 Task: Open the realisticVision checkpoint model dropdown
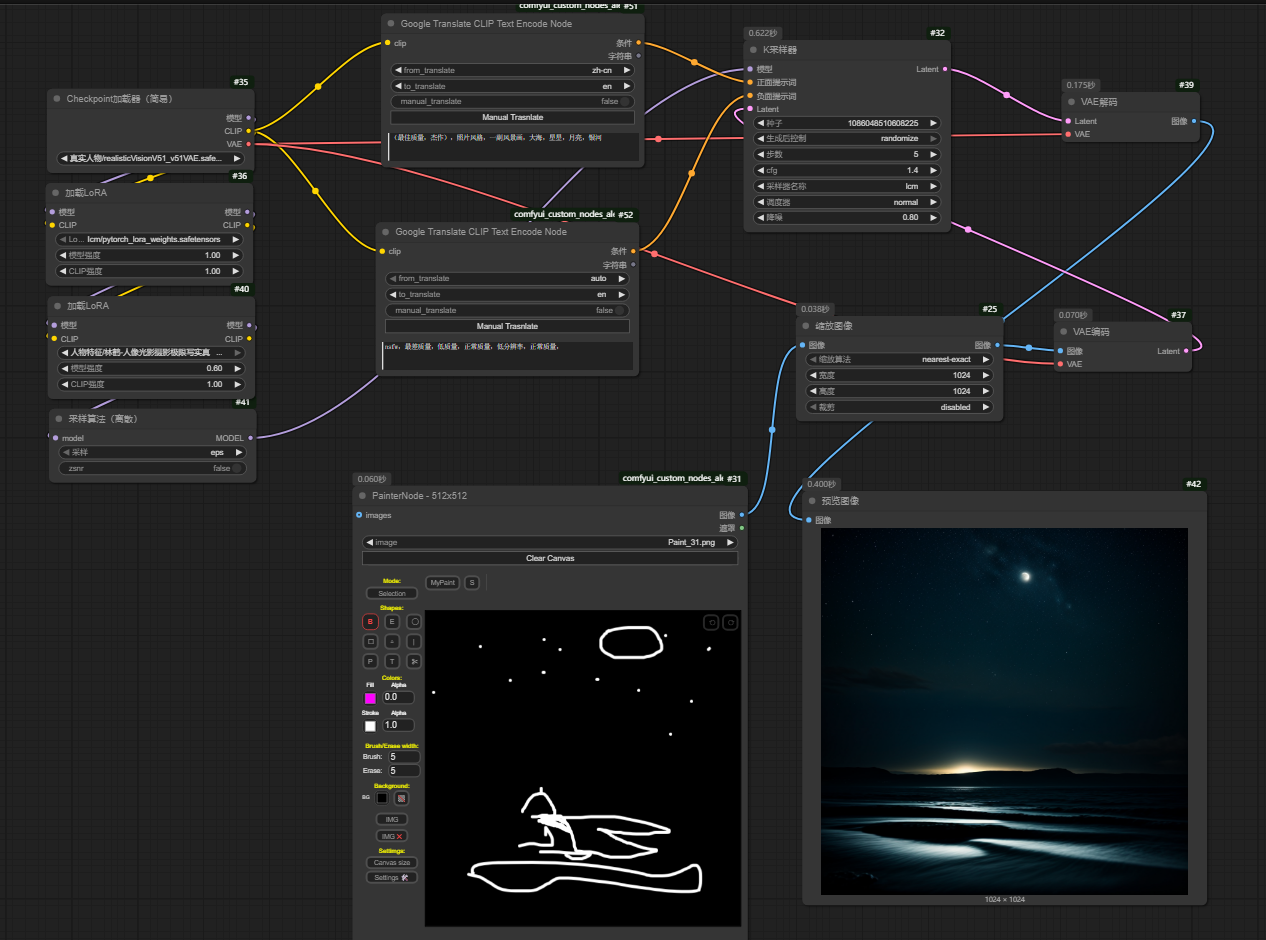[x=150, y=158]
